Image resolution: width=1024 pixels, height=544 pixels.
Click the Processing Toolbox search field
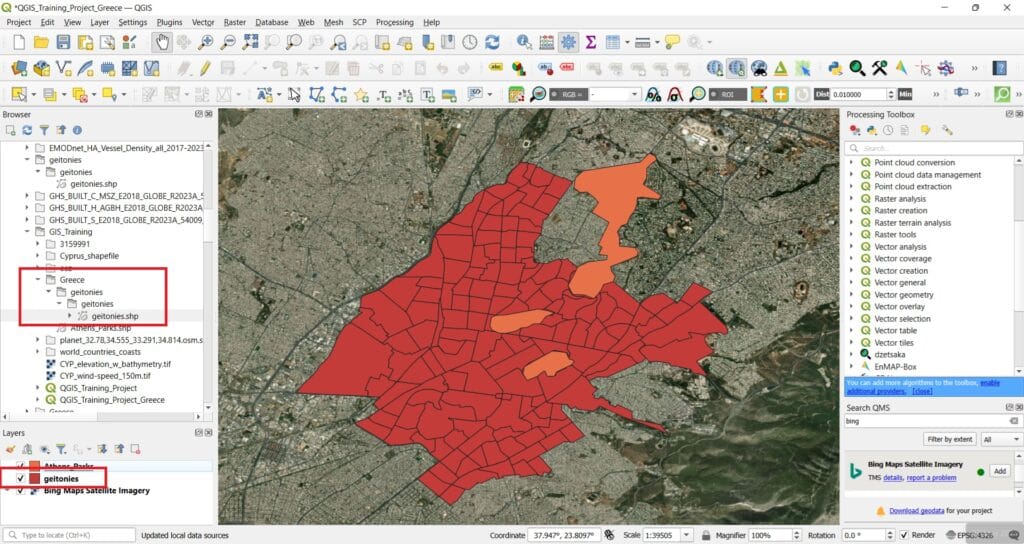coord(935,148)
